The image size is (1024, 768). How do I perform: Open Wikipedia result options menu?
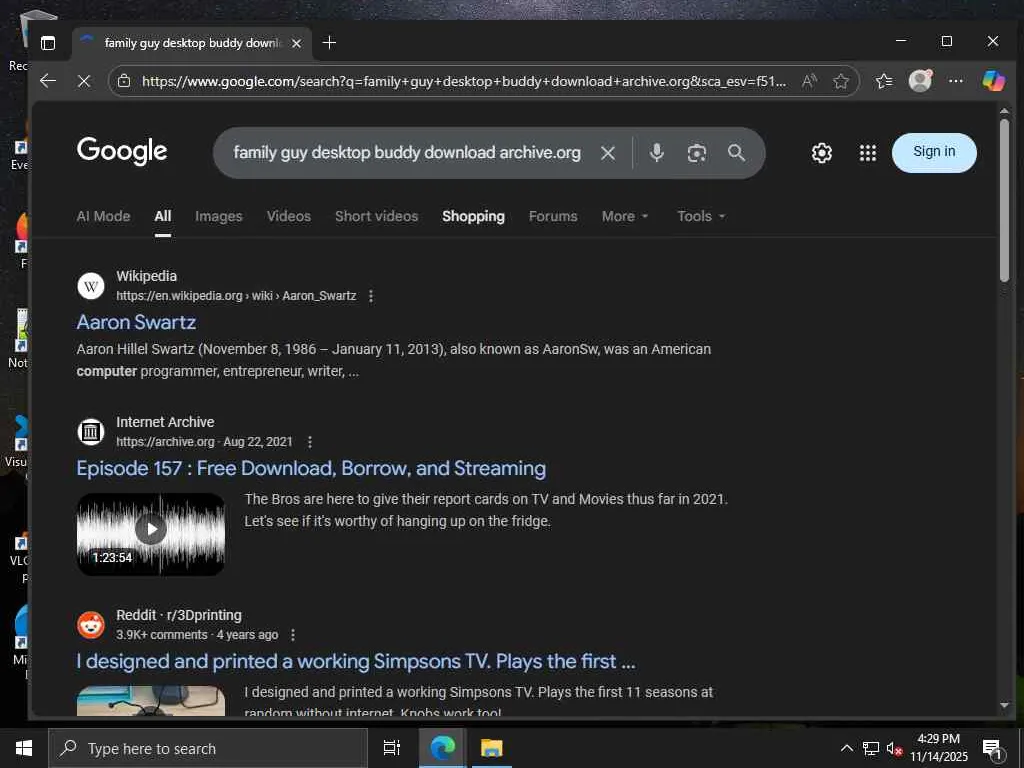(371, 296)
